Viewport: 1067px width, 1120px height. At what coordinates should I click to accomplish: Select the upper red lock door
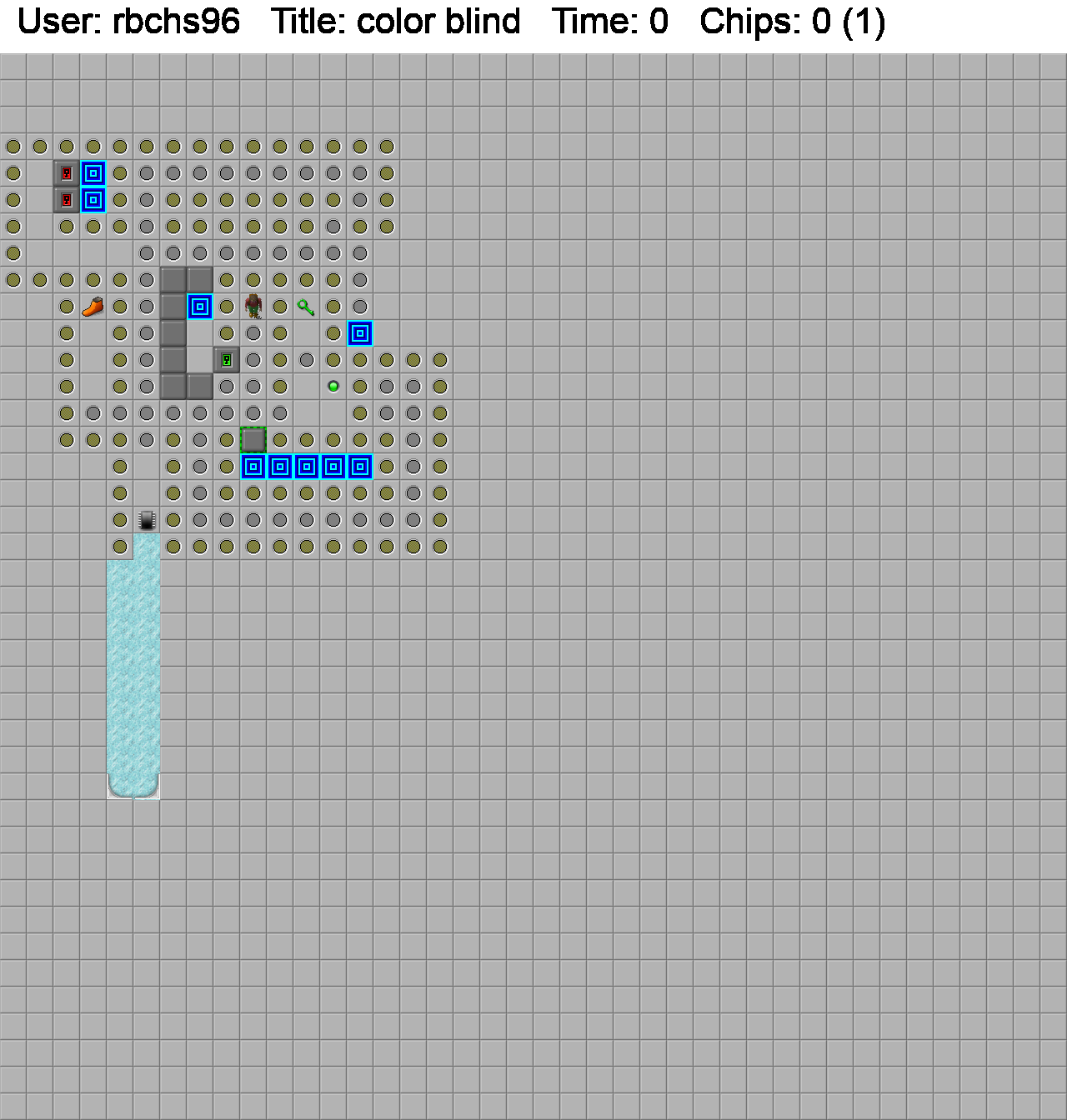[x=67, y=173]
